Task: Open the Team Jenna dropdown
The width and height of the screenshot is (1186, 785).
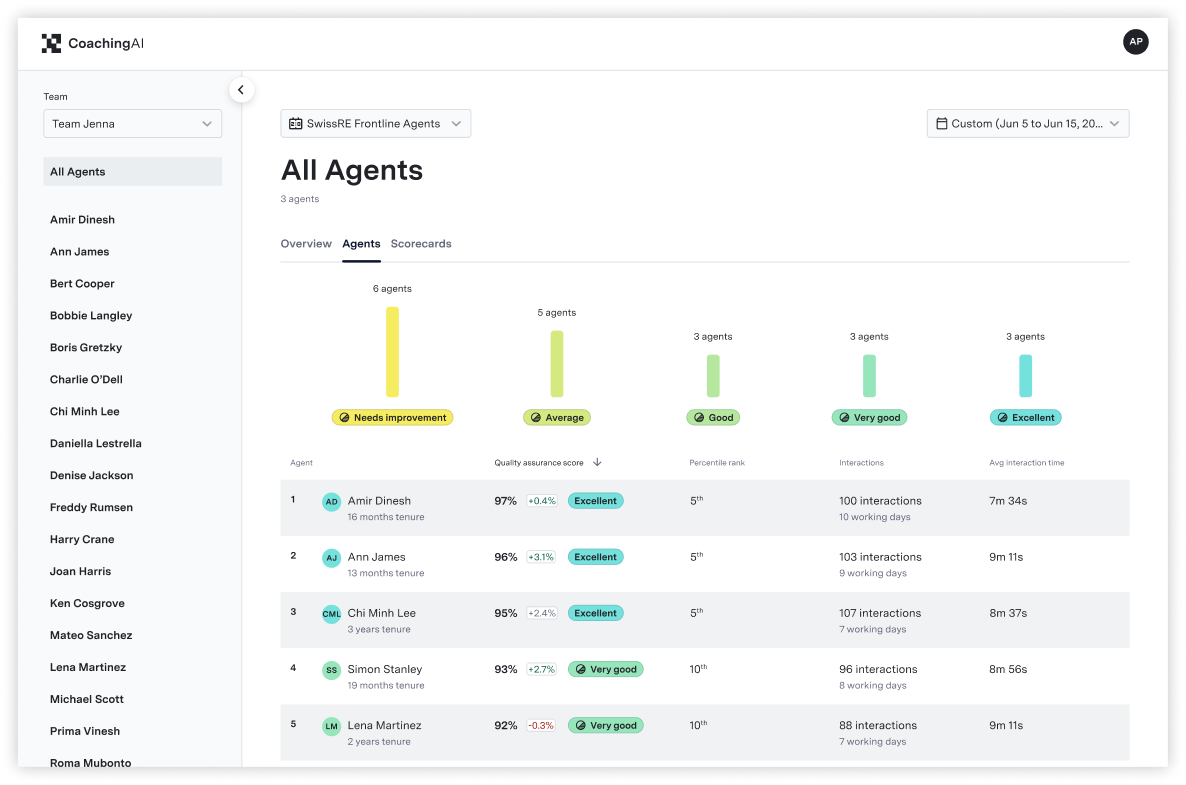Action: (x=132, y=124)
